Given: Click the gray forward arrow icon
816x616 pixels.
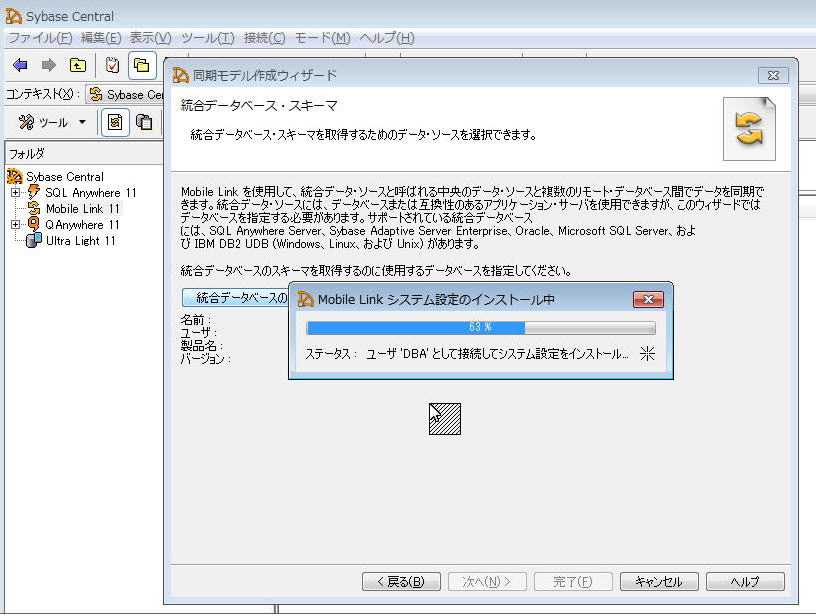Looking at the screenshot, I should pos(48,66).
